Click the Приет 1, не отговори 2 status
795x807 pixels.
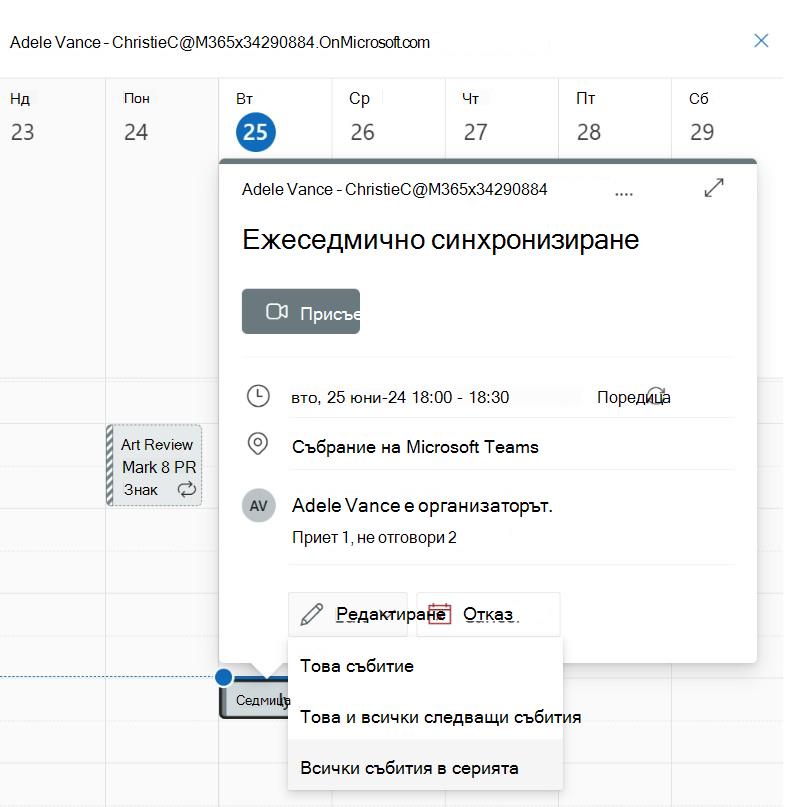374,537
